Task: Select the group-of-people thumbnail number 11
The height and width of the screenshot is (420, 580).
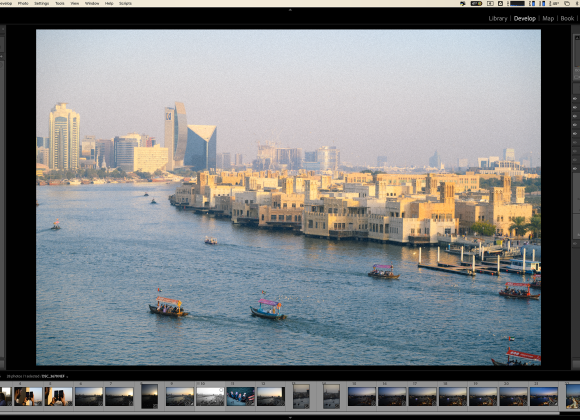Action: [x=240, y=396]
